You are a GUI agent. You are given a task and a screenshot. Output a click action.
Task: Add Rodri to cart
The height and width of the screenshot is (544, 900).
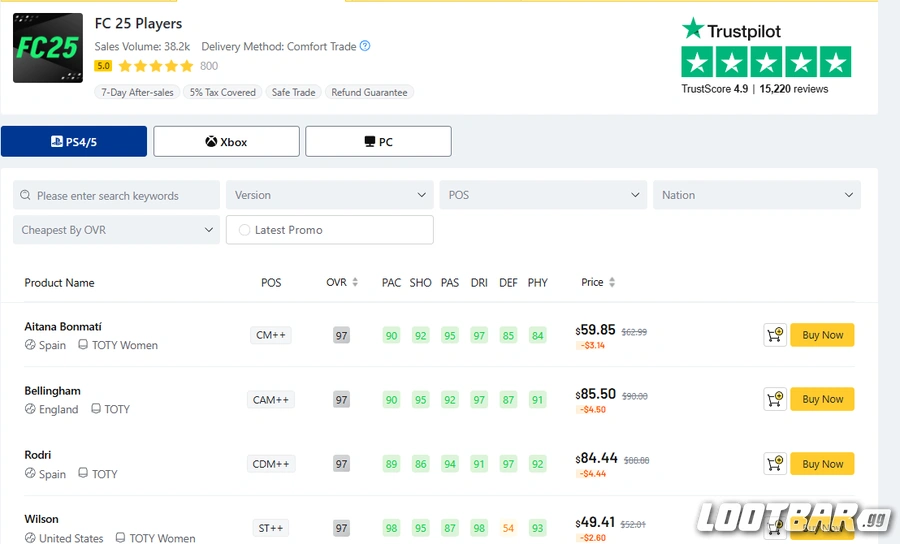tap(775, 464)
